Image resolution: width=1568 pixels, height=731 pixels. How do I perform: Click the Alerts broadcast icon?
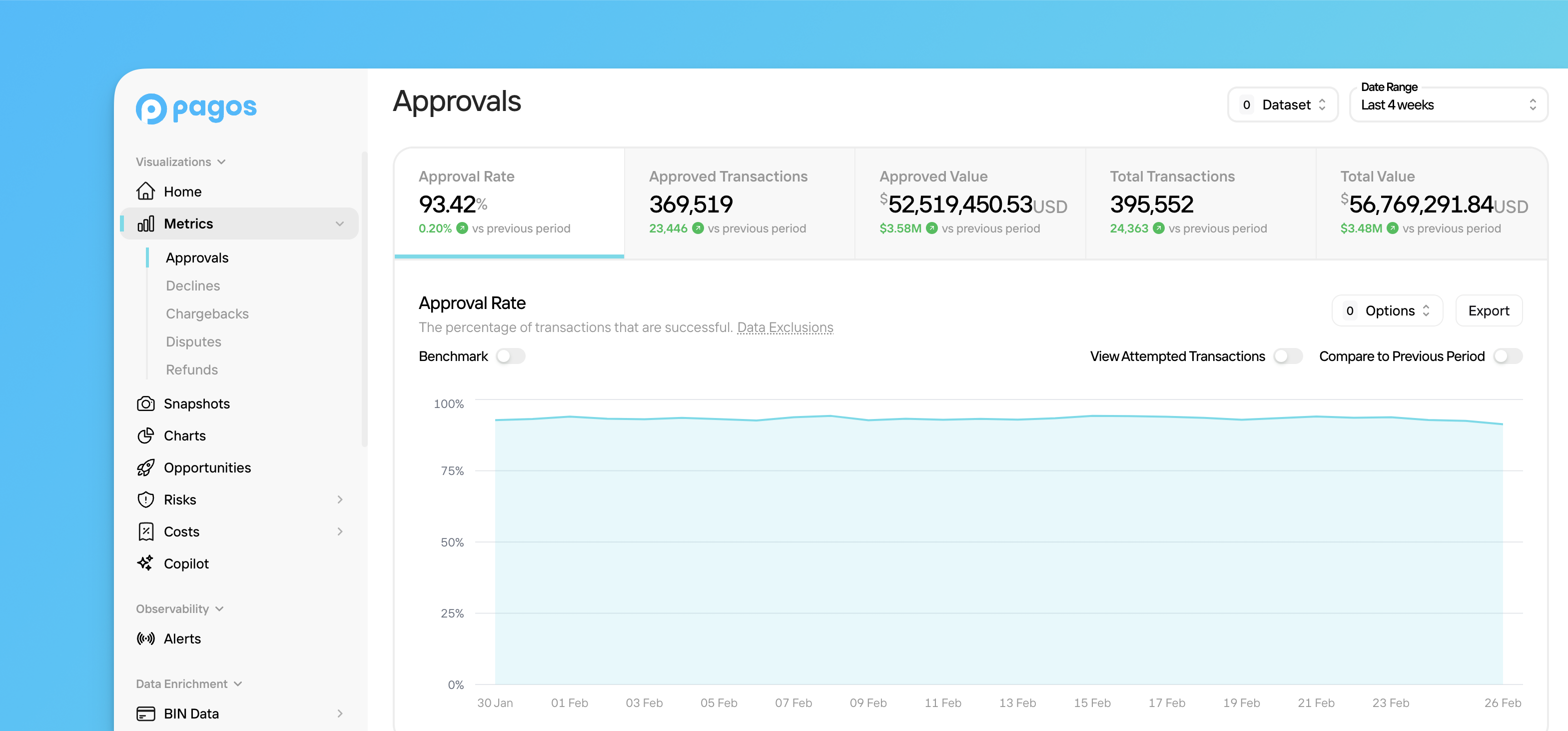[x=145, y=638]
